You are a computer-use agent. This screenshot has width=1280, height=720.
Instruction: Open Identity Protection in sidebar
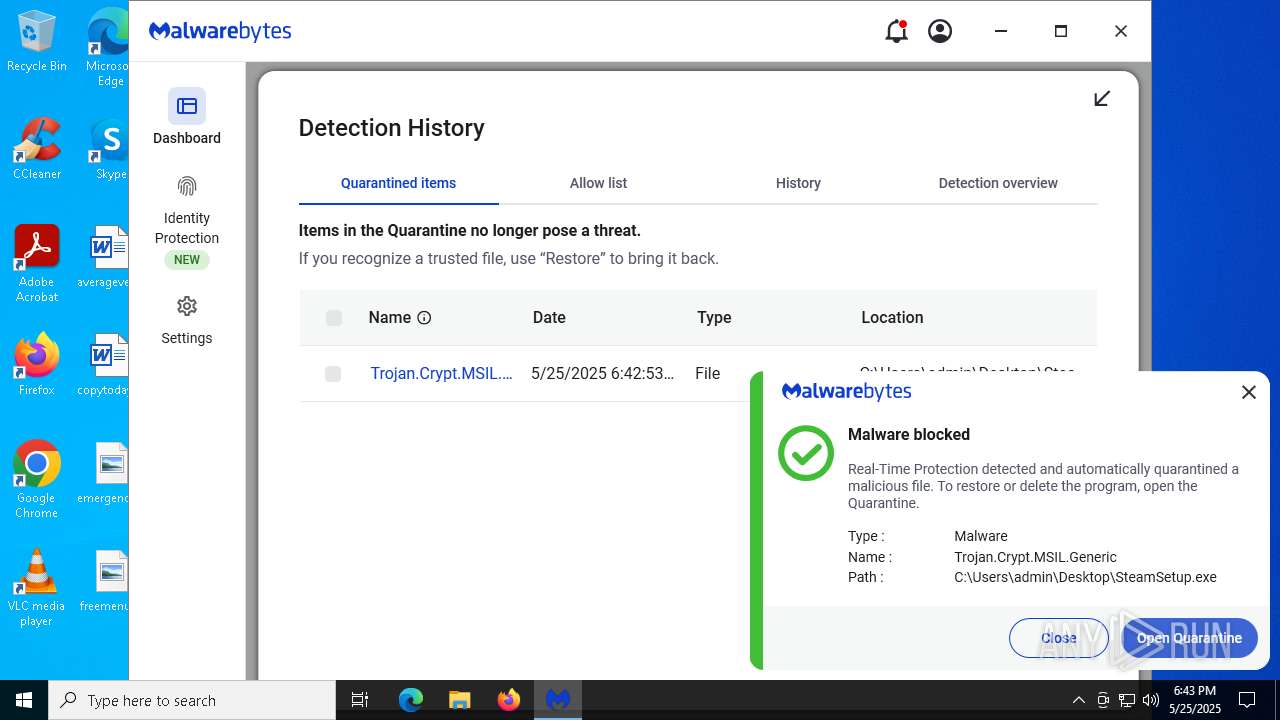(187, 222)
